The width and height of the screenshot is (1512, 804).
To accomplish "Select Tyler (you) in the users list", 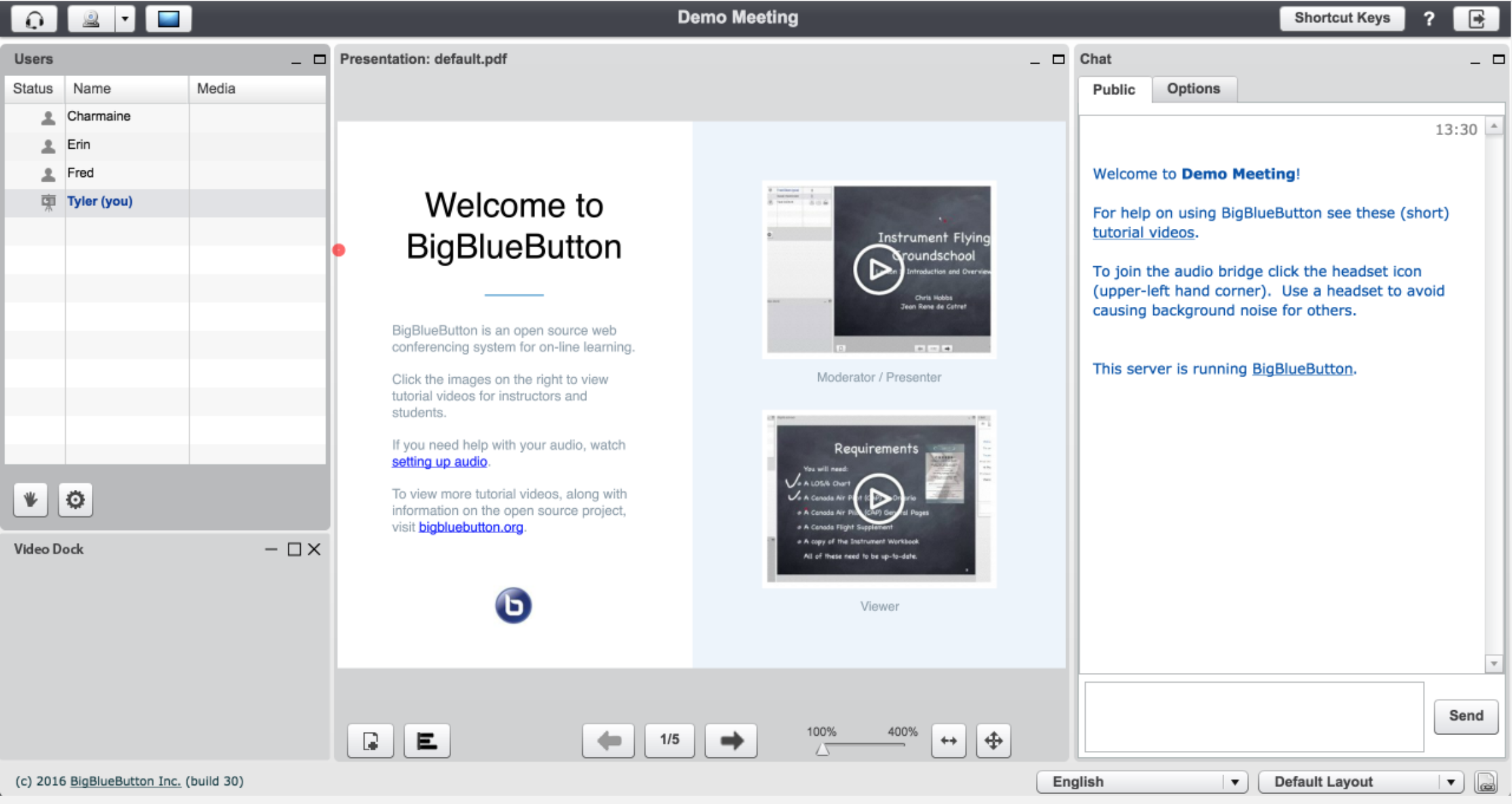I will pyautogui.click(x=165, y=202).
